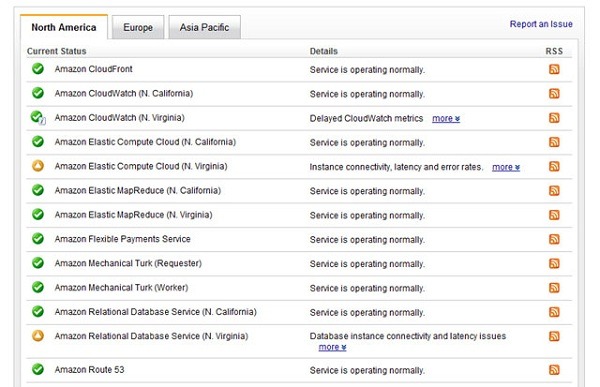
Task: Click 'Amazon Route 53' service name
Action: [x=90, y=370]
